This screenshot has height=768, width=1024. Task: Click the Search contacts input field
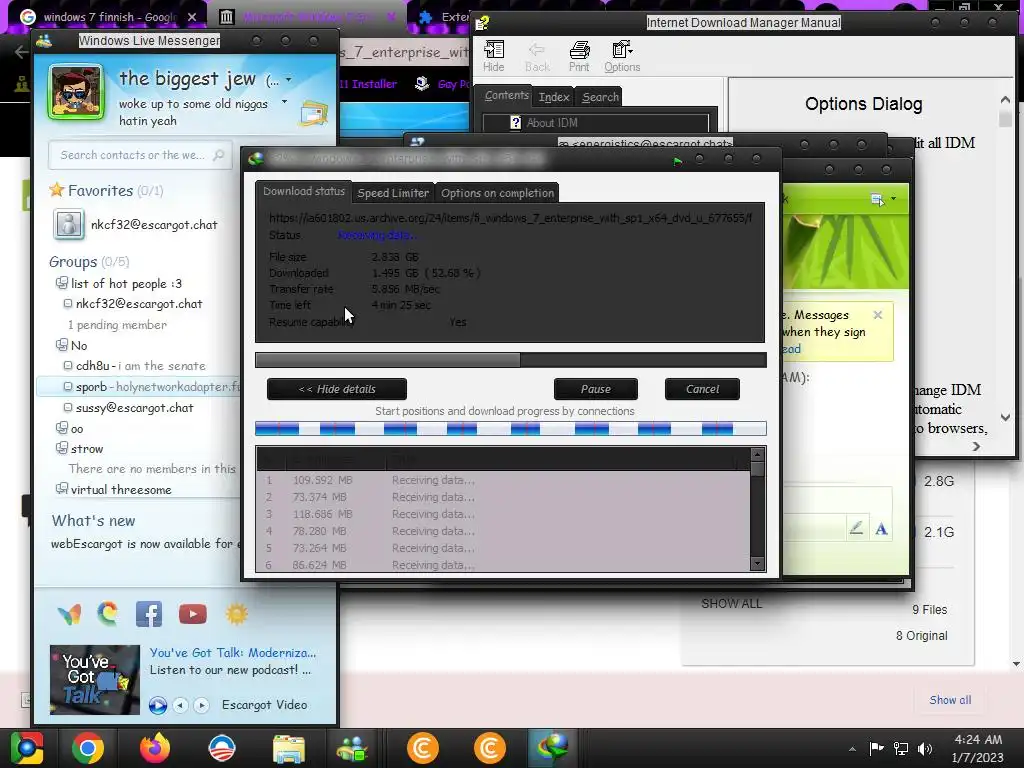[140, 155]
